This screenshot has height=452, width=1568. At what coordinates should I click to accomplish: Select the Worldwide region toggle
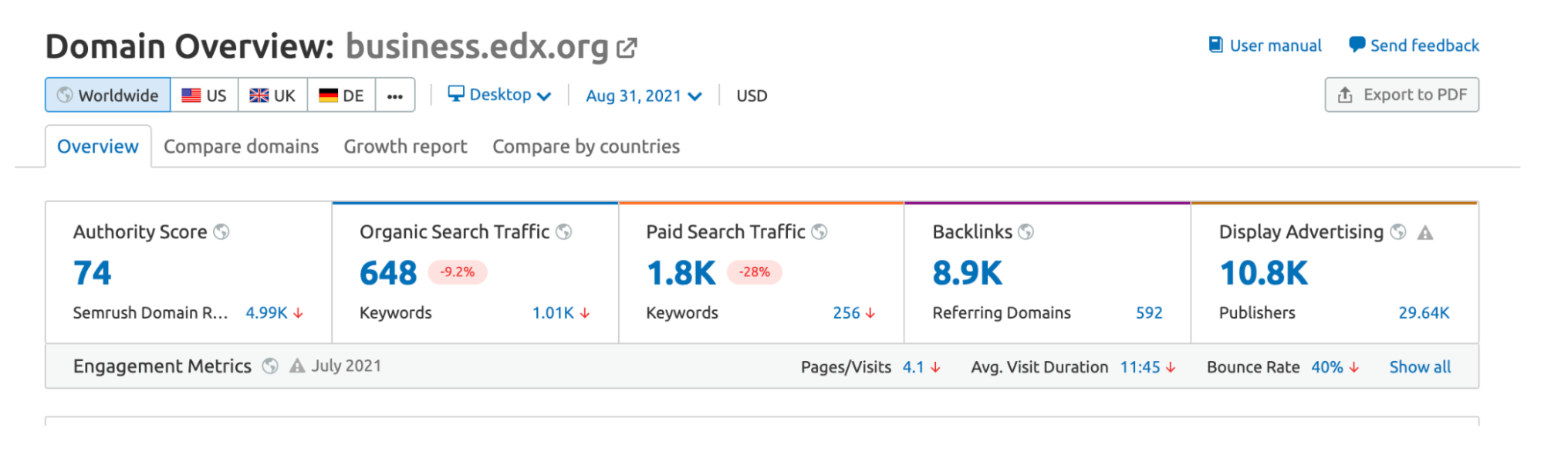click(108, 95)
